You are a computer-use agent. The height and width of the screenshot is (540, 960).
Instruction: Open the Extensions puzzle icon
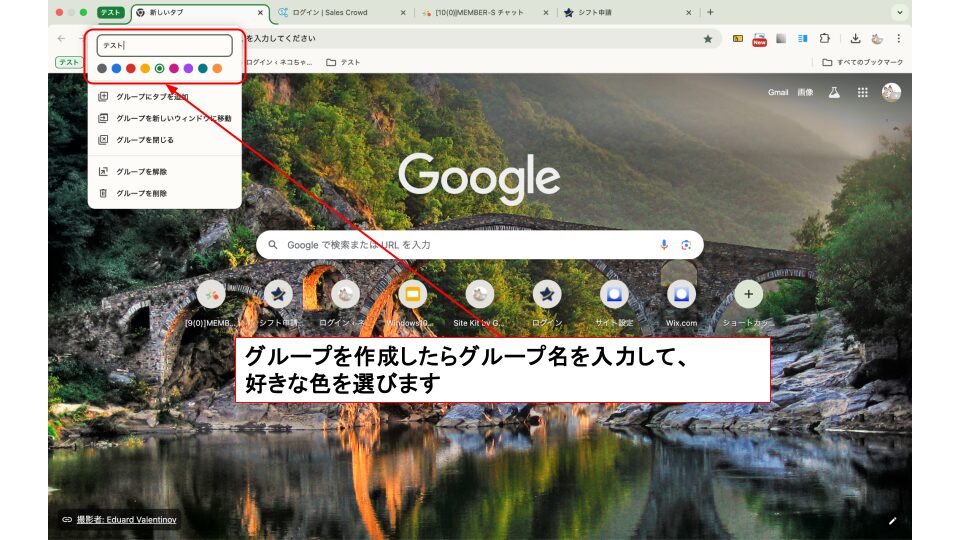click(x=825, y=39)
